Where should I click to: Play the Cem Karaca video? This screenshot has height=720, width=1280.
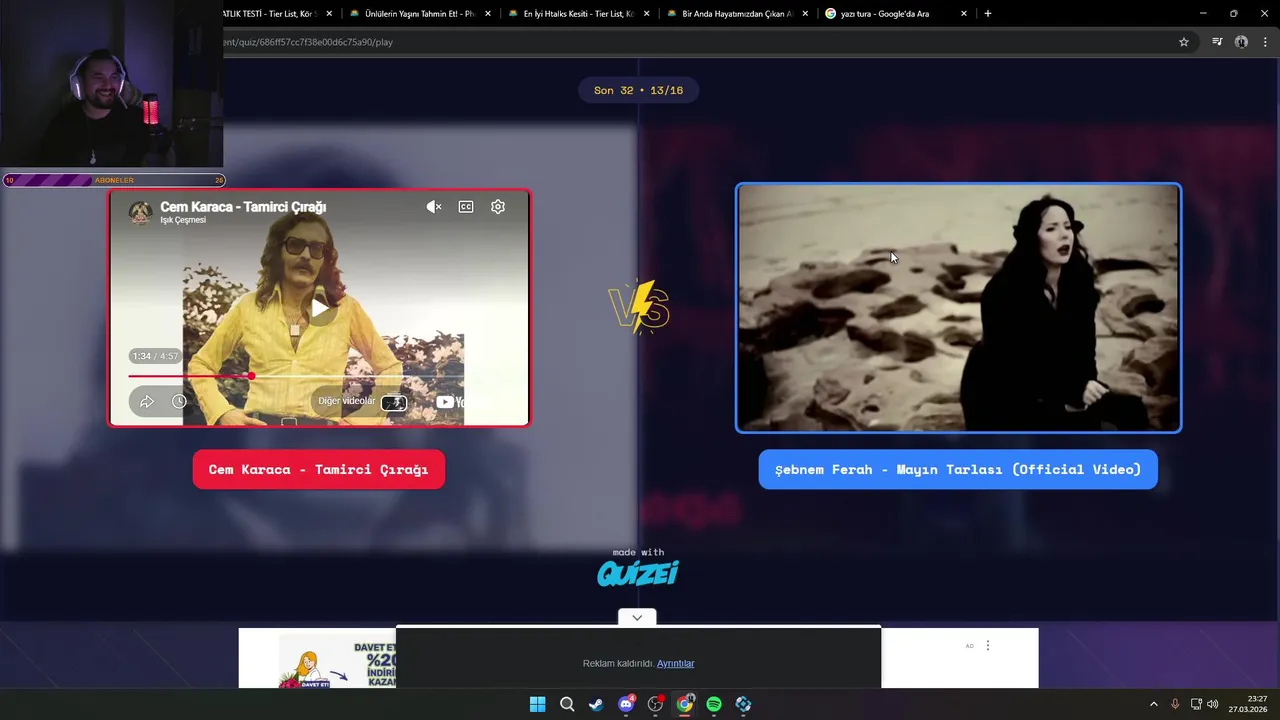click(319, 308)
